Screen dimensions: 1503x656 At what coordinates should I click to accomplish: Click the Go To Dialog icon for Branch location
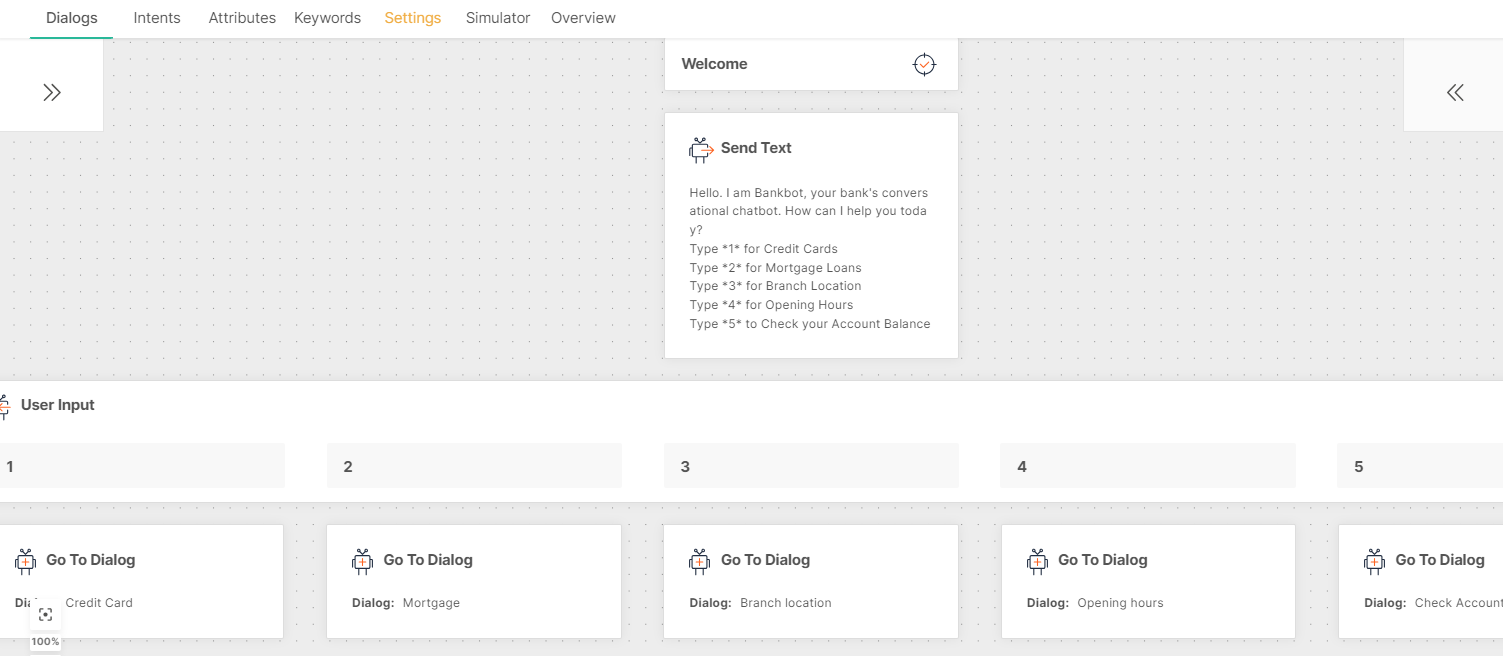pos(700,561)
